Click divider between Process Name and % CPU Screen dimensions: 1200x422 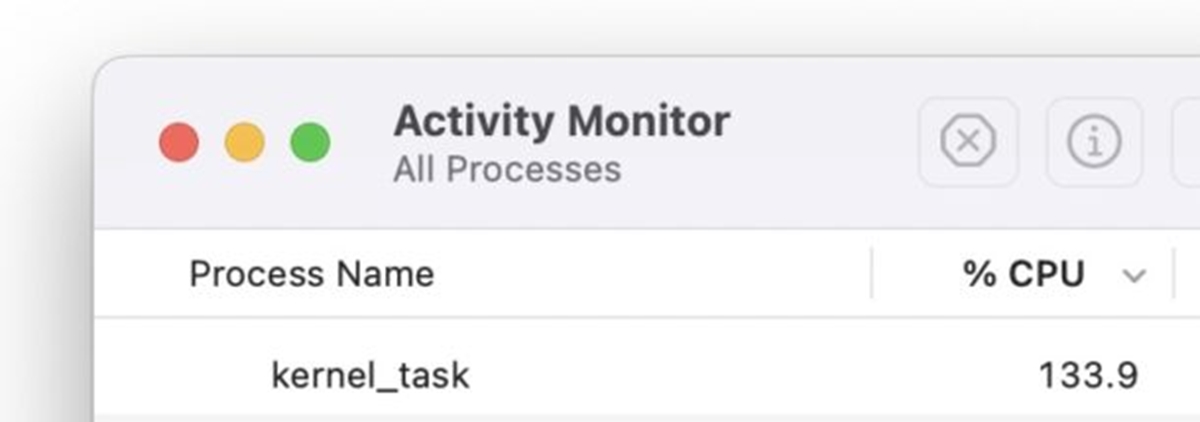coord(872,274)
